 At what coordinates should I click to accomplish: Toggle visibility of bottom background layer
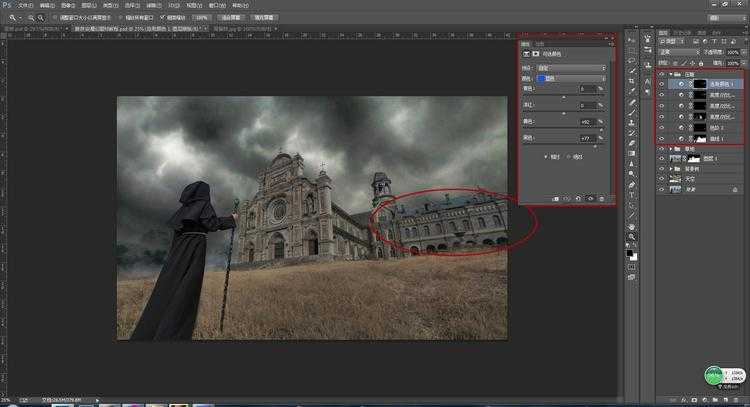pyautogui.click(x=662, y=188)
